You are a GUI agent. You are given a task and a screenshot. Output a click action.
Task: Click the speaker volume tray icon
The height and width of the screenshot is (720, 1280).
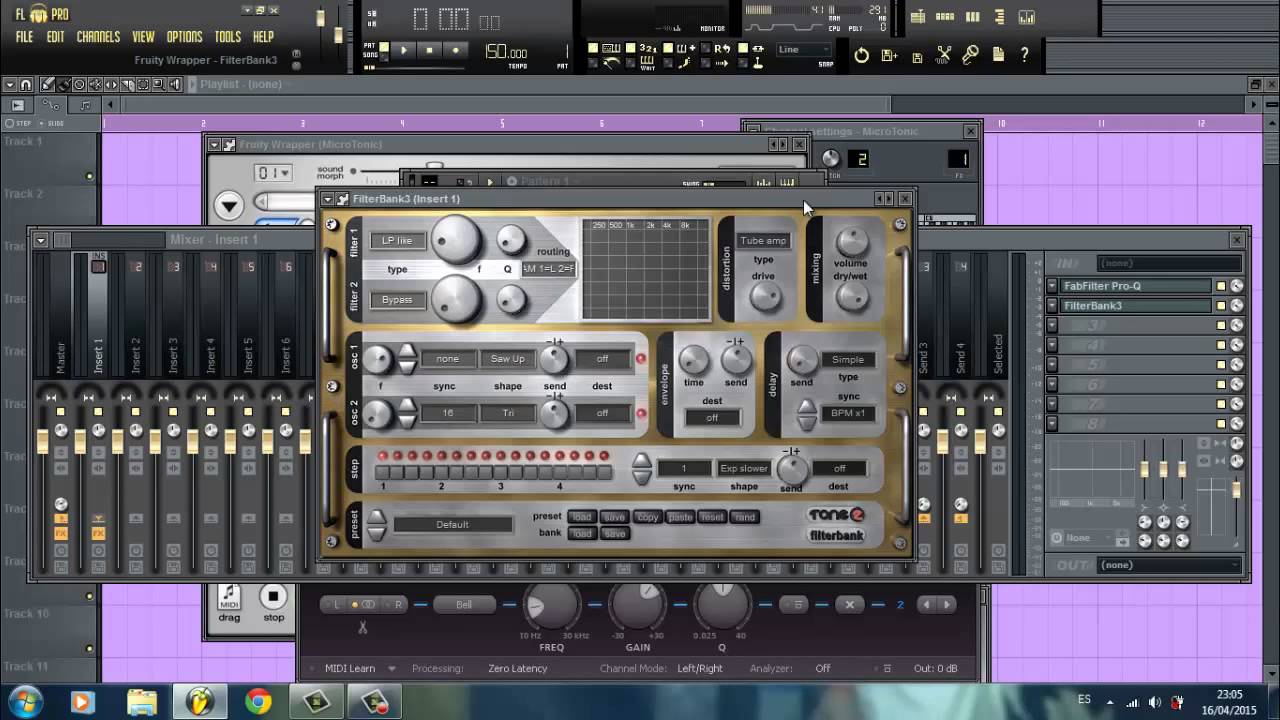click(1155, 702)
